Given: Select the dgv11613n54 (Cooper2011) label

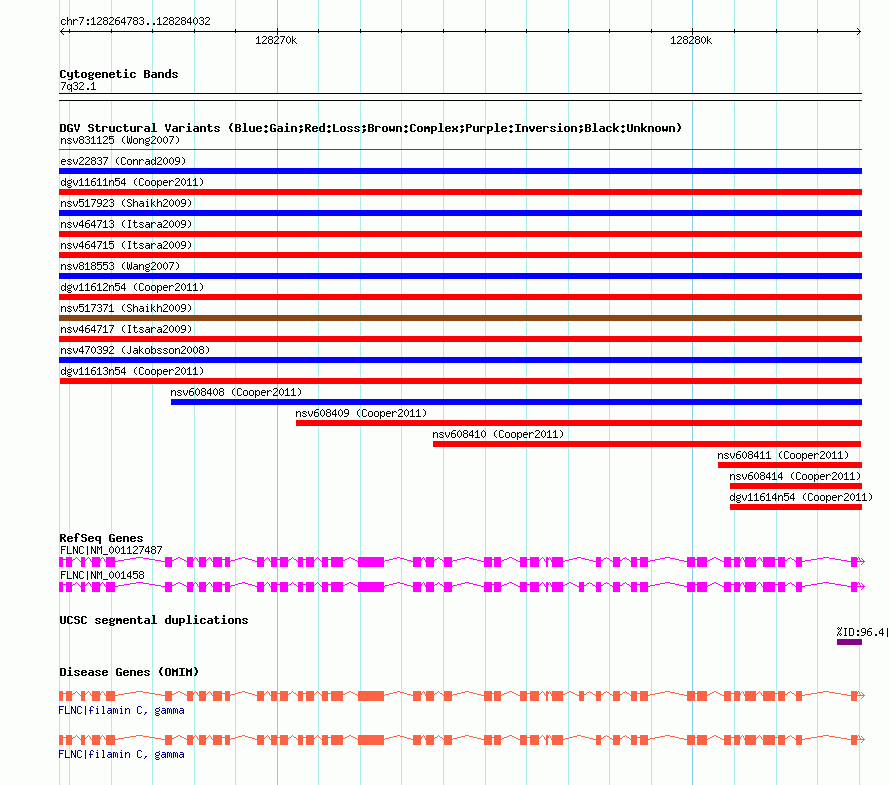Looking at the screenshot, I should [132, 371].
